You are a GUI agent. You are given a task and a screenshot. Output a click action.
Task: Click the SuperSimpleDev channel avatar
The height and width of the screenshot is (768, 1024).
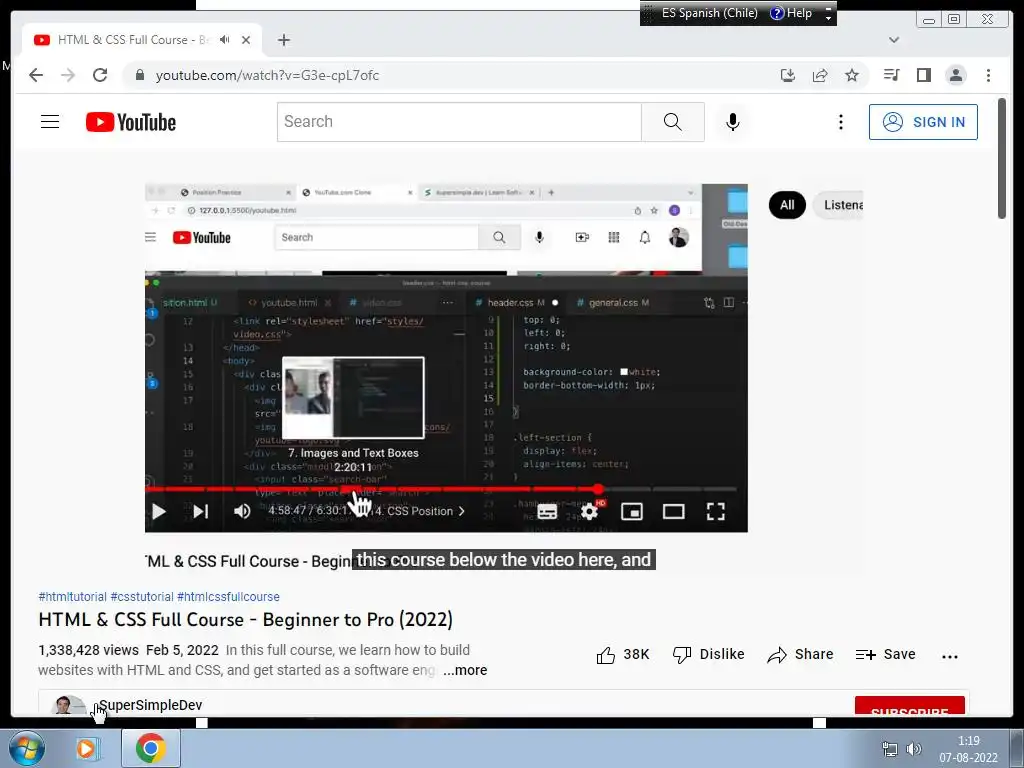[67, 705]
